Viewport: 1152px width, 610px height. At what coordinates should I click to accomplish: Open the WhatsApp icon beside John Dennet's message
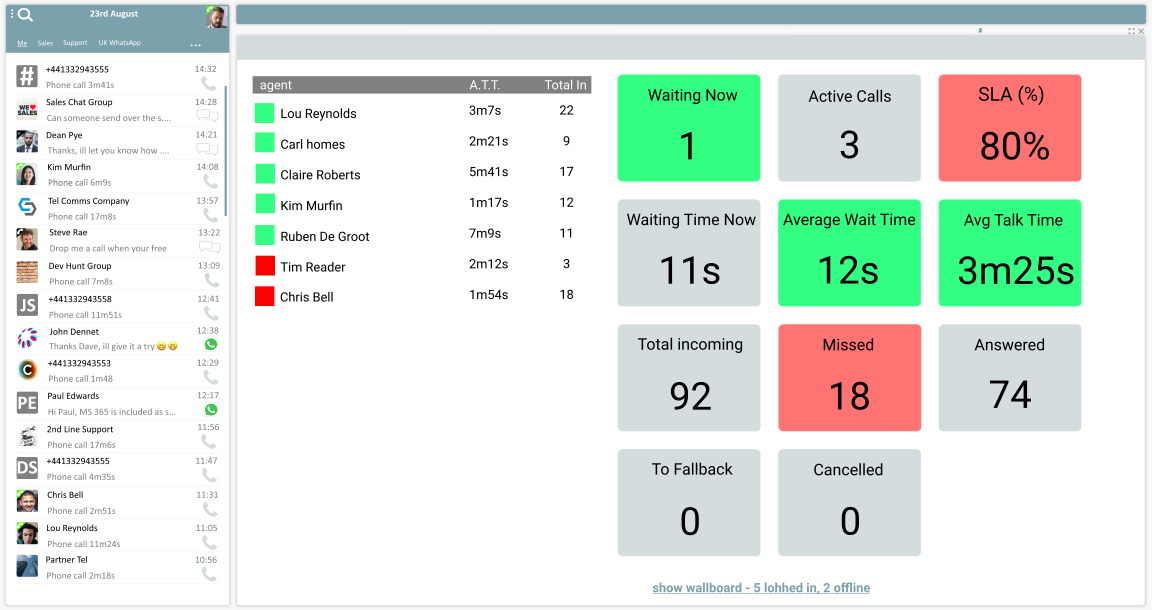[x=209, y=345]
